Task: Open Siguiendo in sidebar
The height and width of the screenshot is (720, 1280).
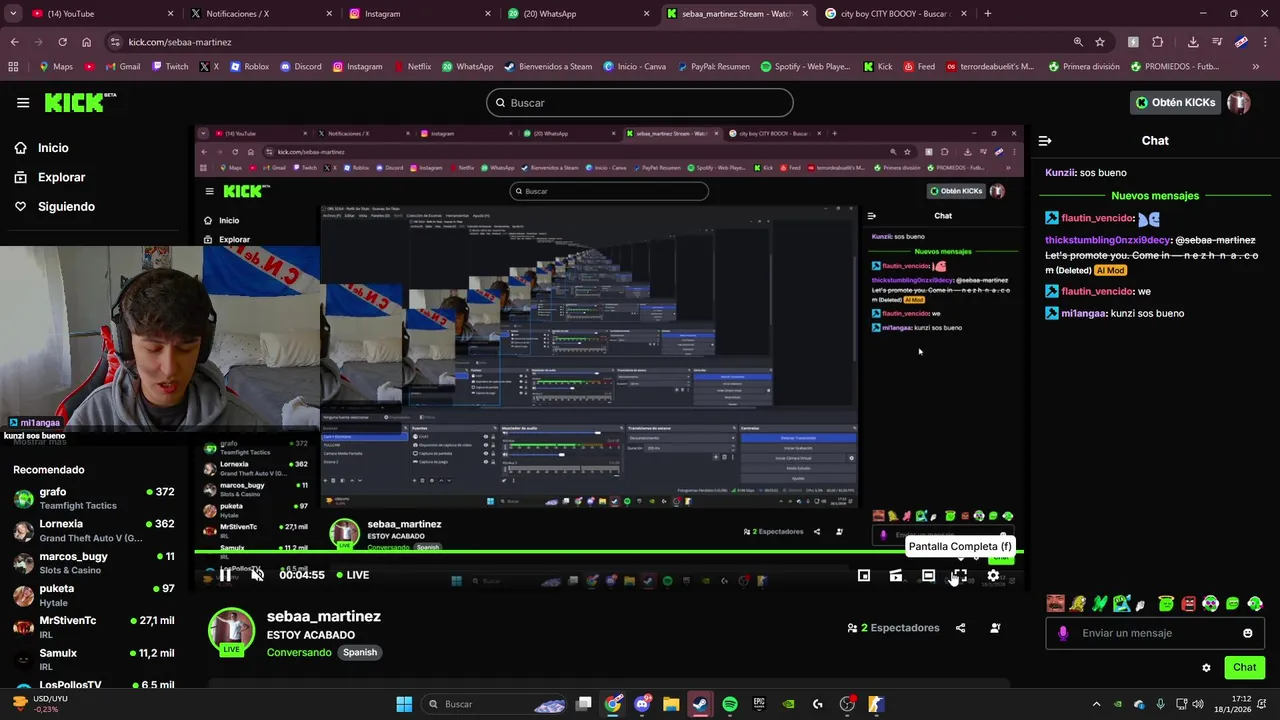Action: (x=54, y=206)
